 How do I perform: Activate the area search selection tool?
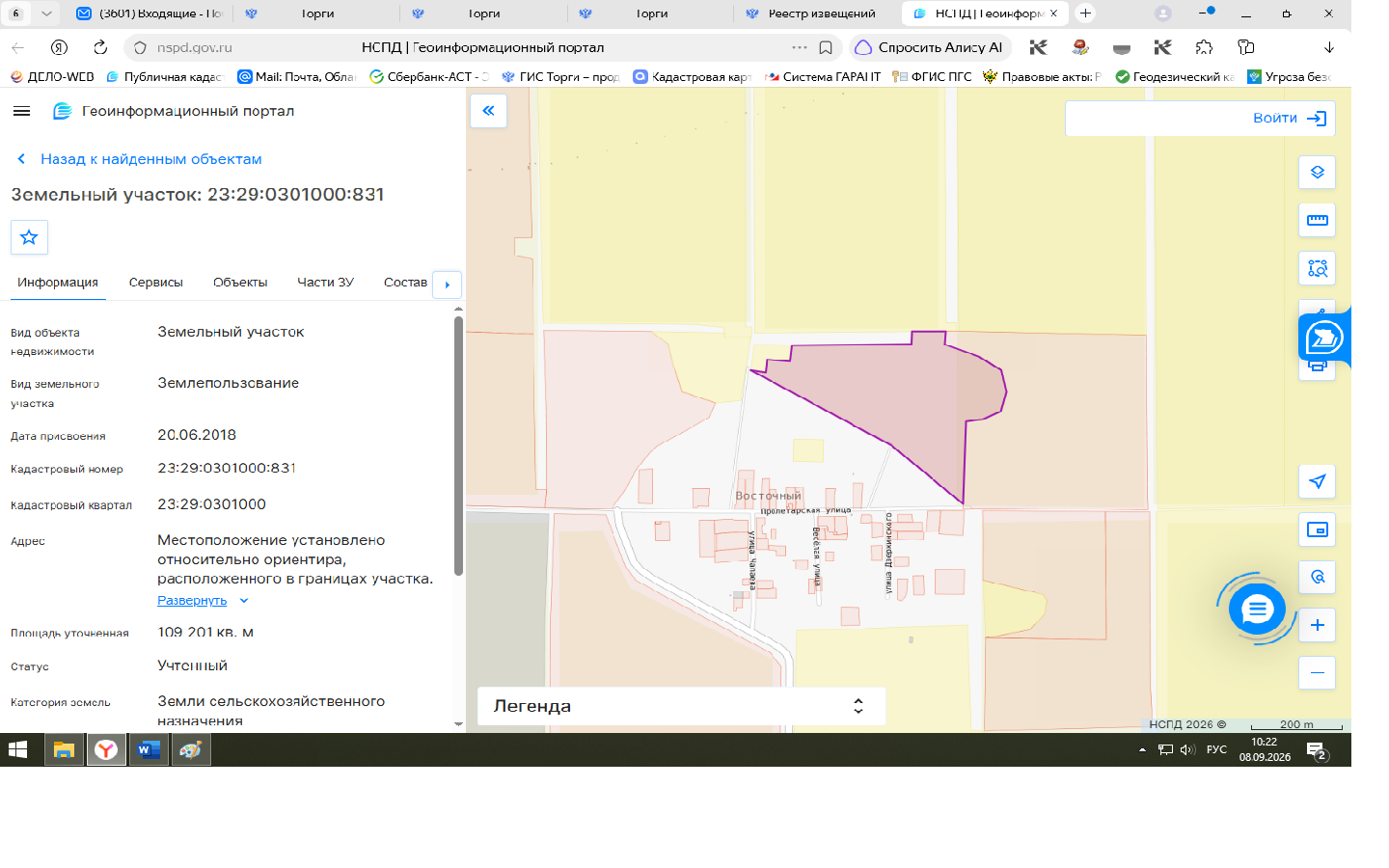pos(1317,269)
